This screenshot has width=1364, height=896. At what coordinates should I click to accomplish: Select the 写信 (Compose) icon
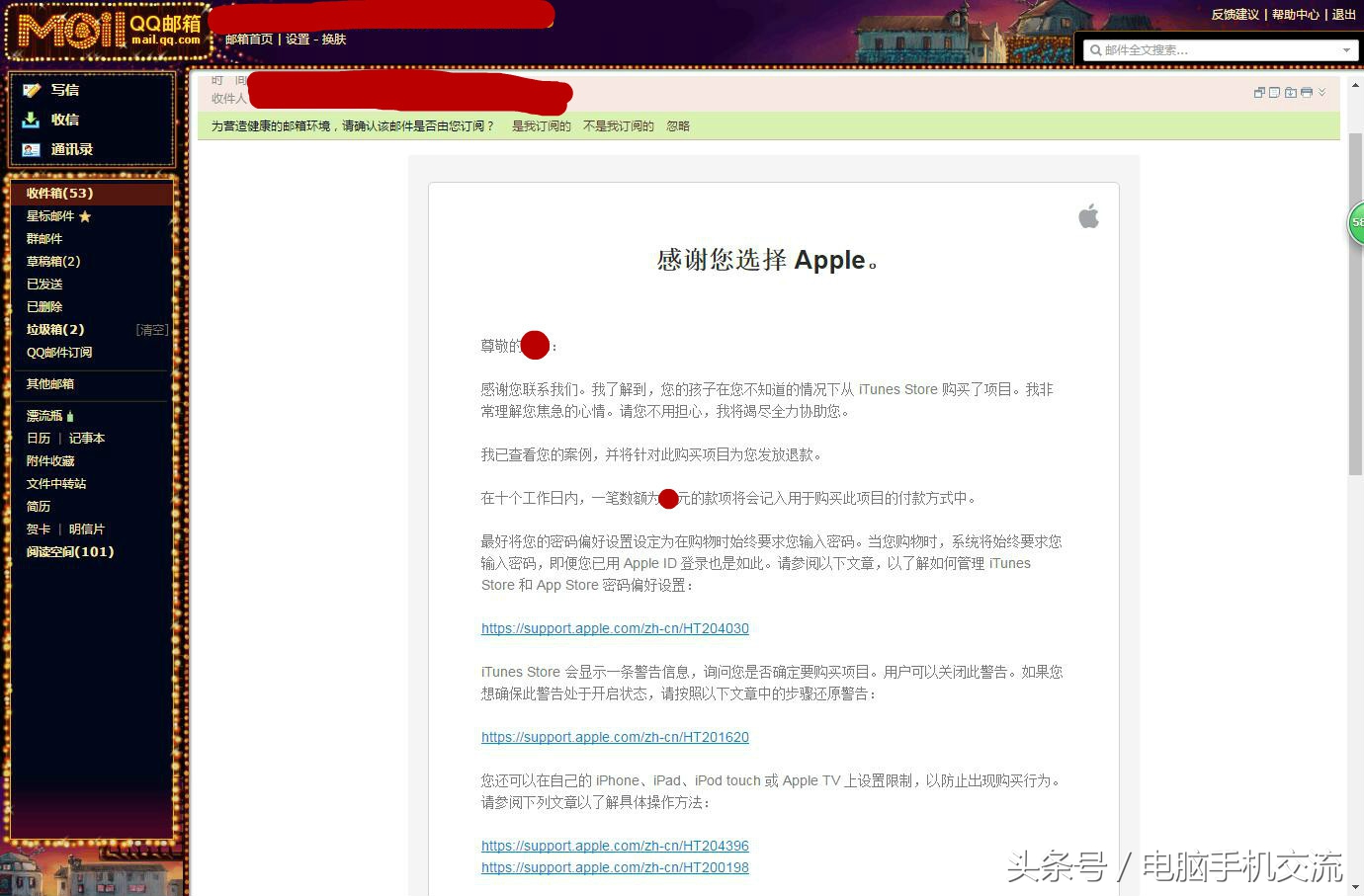tap(33, 90)
